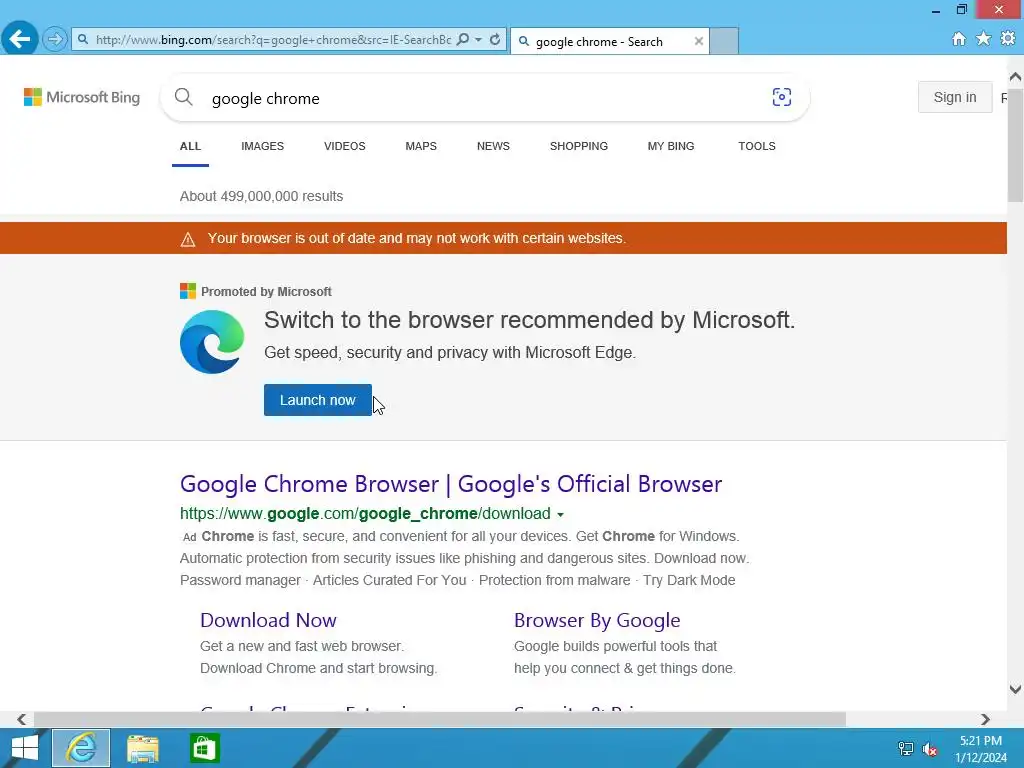Viewport: 1024px width, 768px height.
Task: Open the taskbar clock showing 5:21 PM
Action: click(x=981, y=749)
